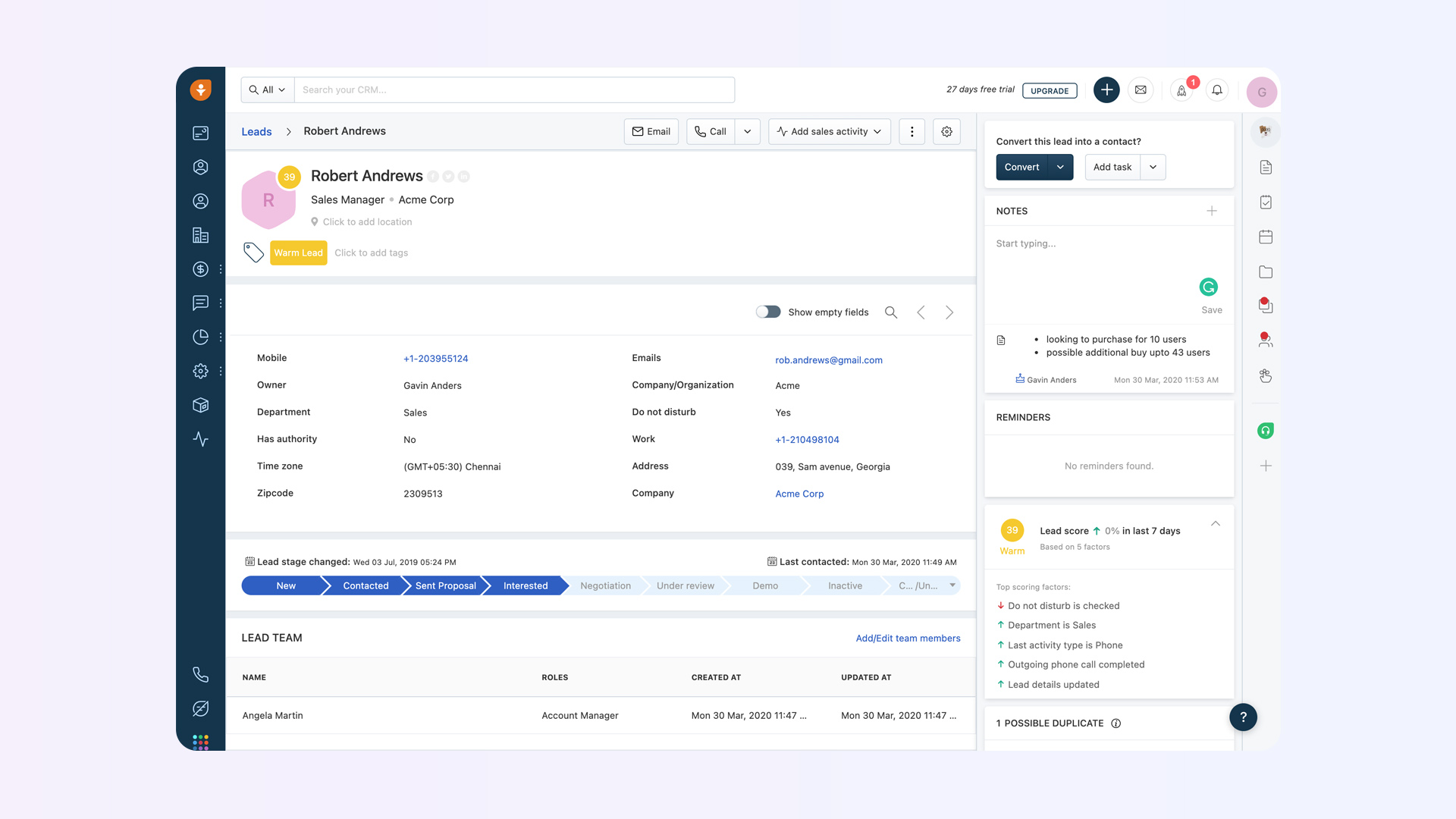
Task: Expand Convert options arrow
Action: point(1060,167)
